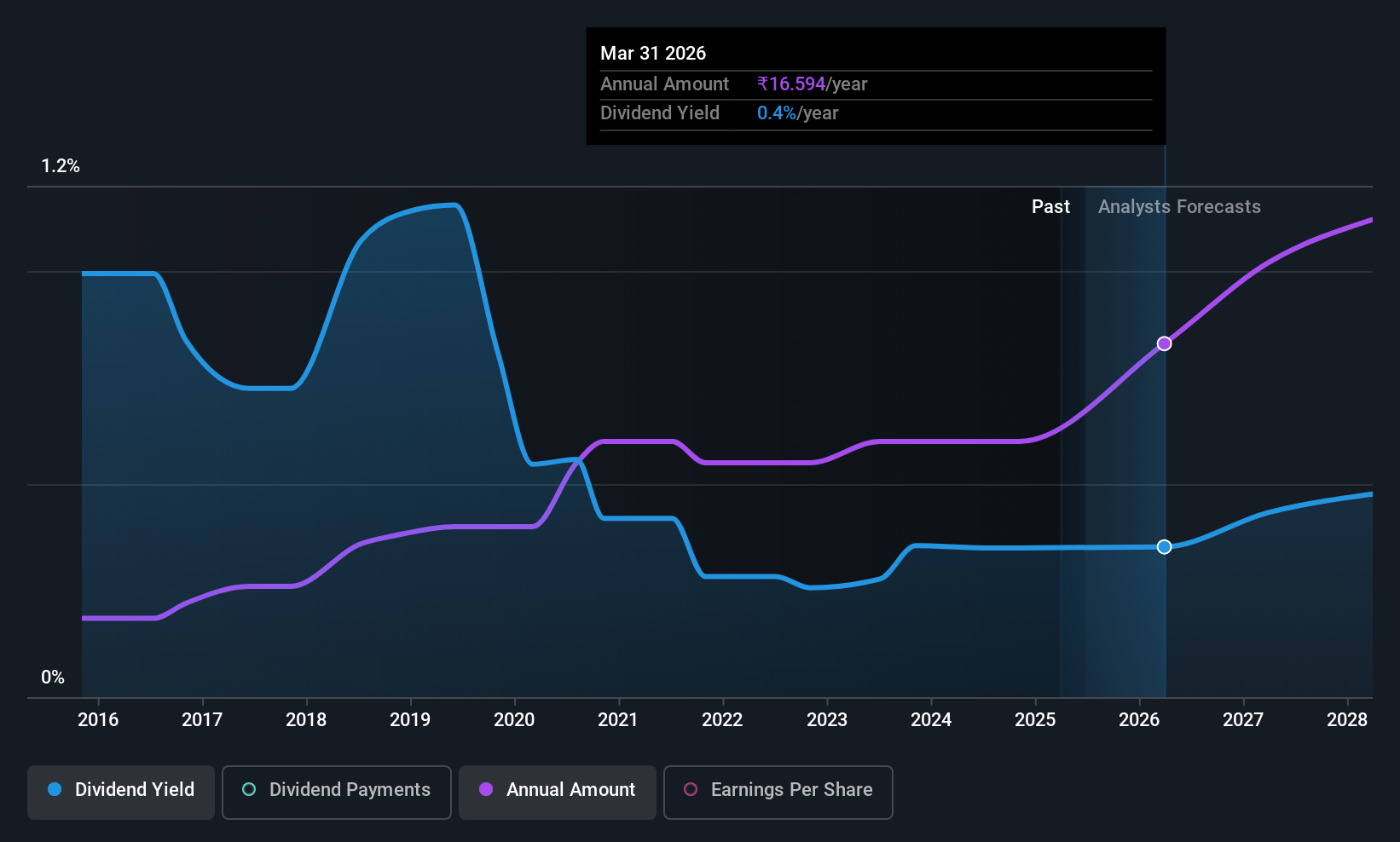Click the 2016 x-axis year label

pos(98,719)
